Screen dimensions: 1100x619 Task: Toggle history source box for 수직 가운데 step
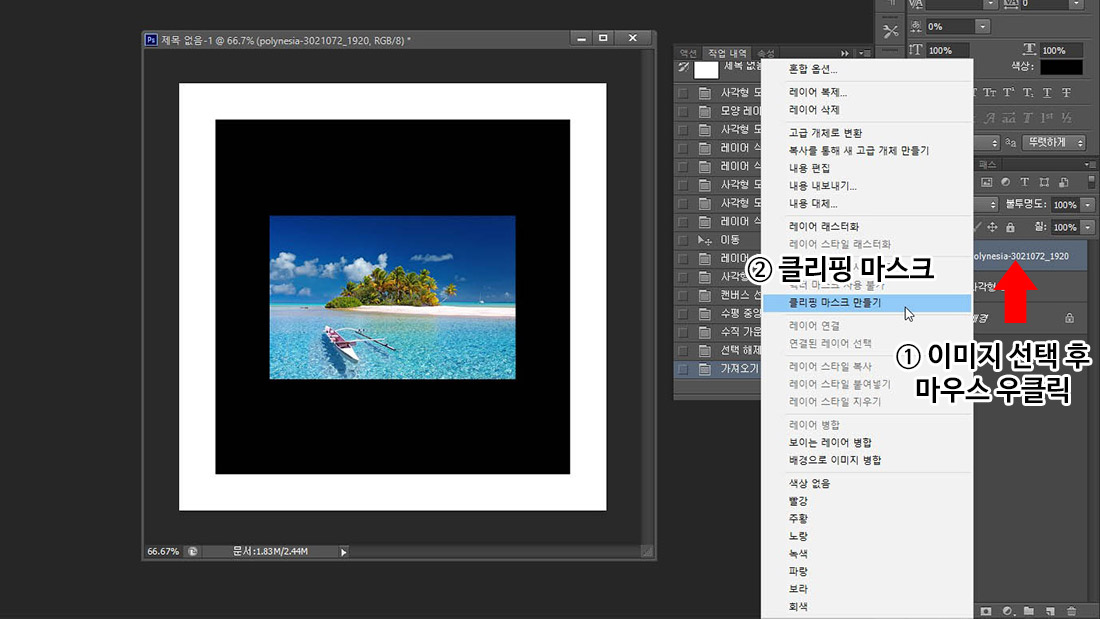click(683, 332)
